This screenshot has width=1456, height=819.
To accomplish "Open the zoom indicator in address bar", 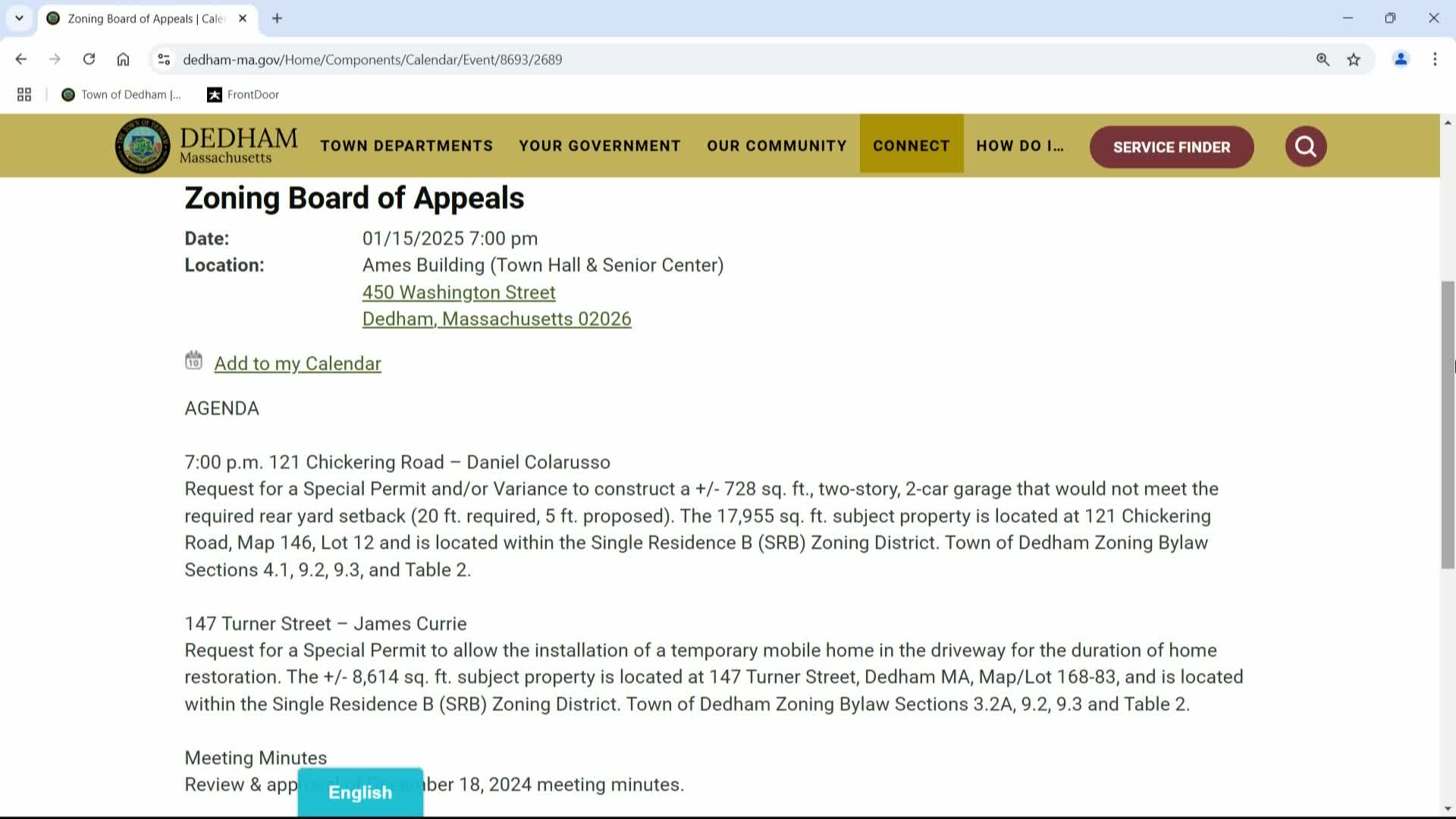I will [1323, 59].
